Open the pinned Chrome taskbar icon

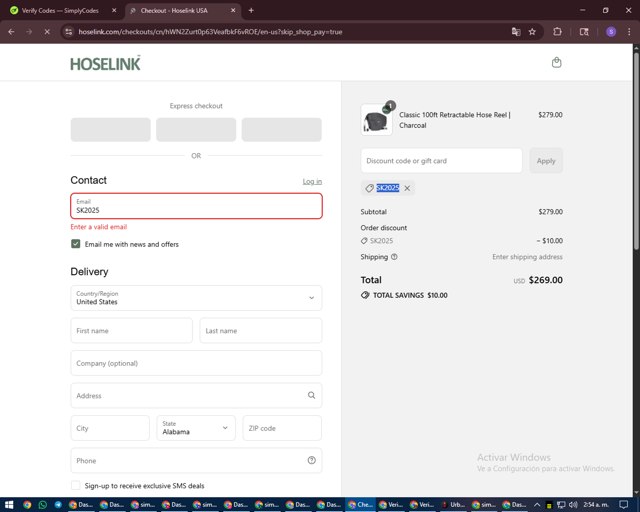click(27, 505)
